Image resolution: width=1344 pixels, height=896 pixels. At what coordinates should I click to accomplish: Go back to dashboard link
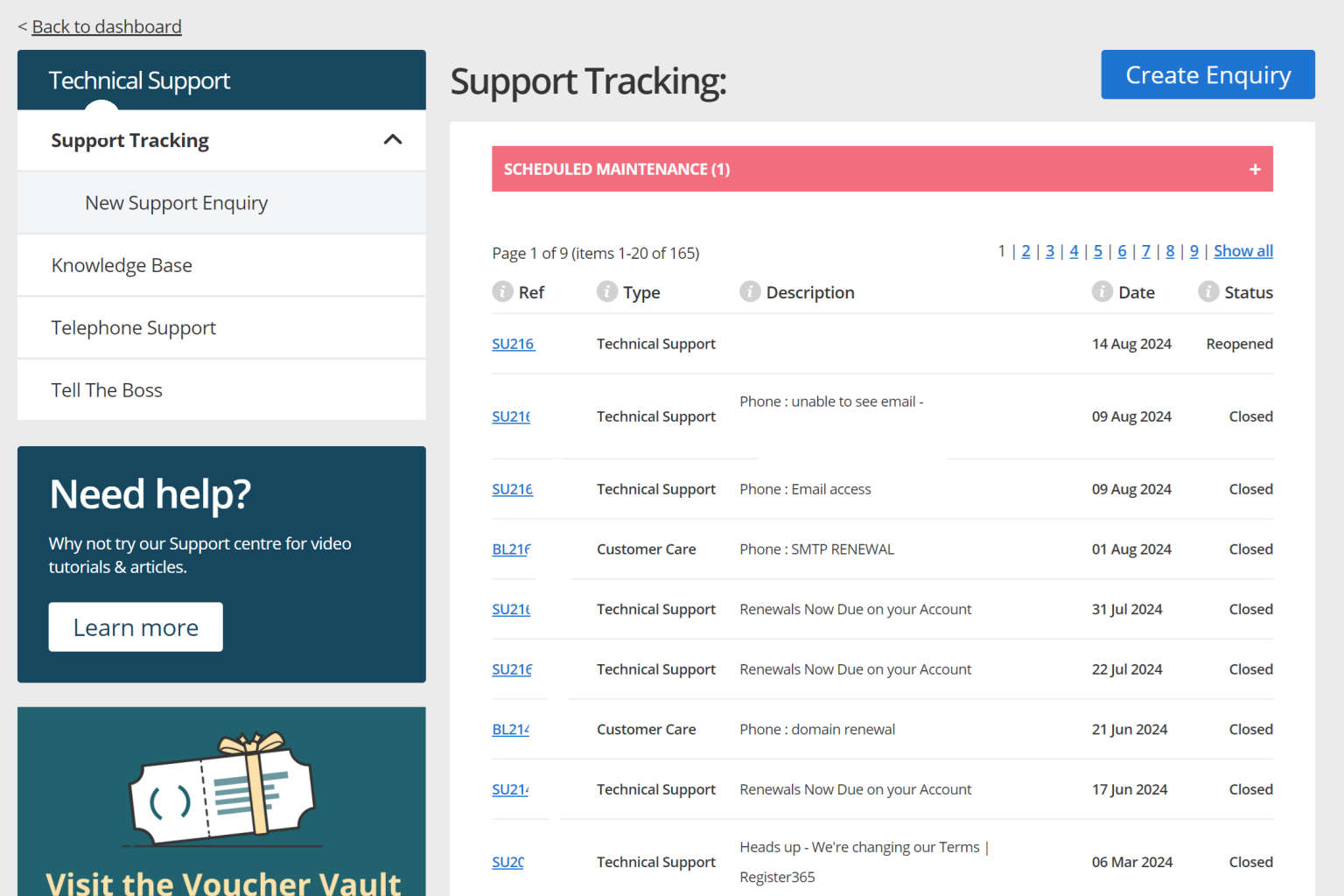coord(107,27)
